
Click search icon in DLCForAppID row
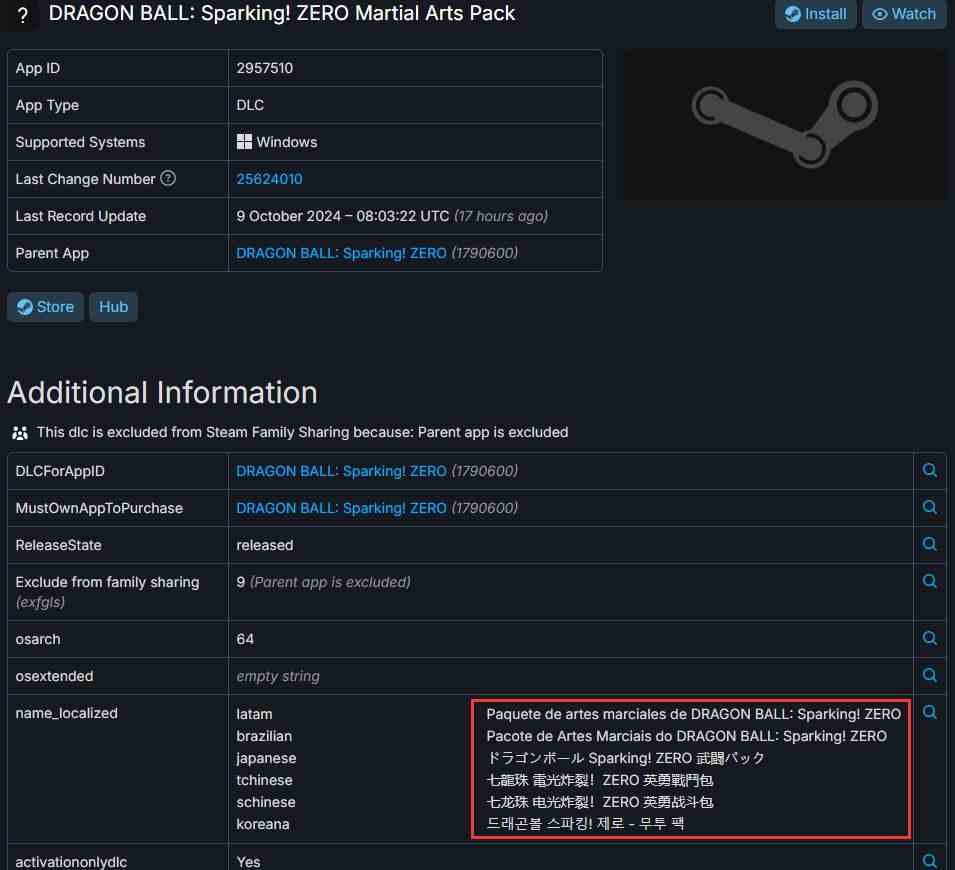[929, 470]
